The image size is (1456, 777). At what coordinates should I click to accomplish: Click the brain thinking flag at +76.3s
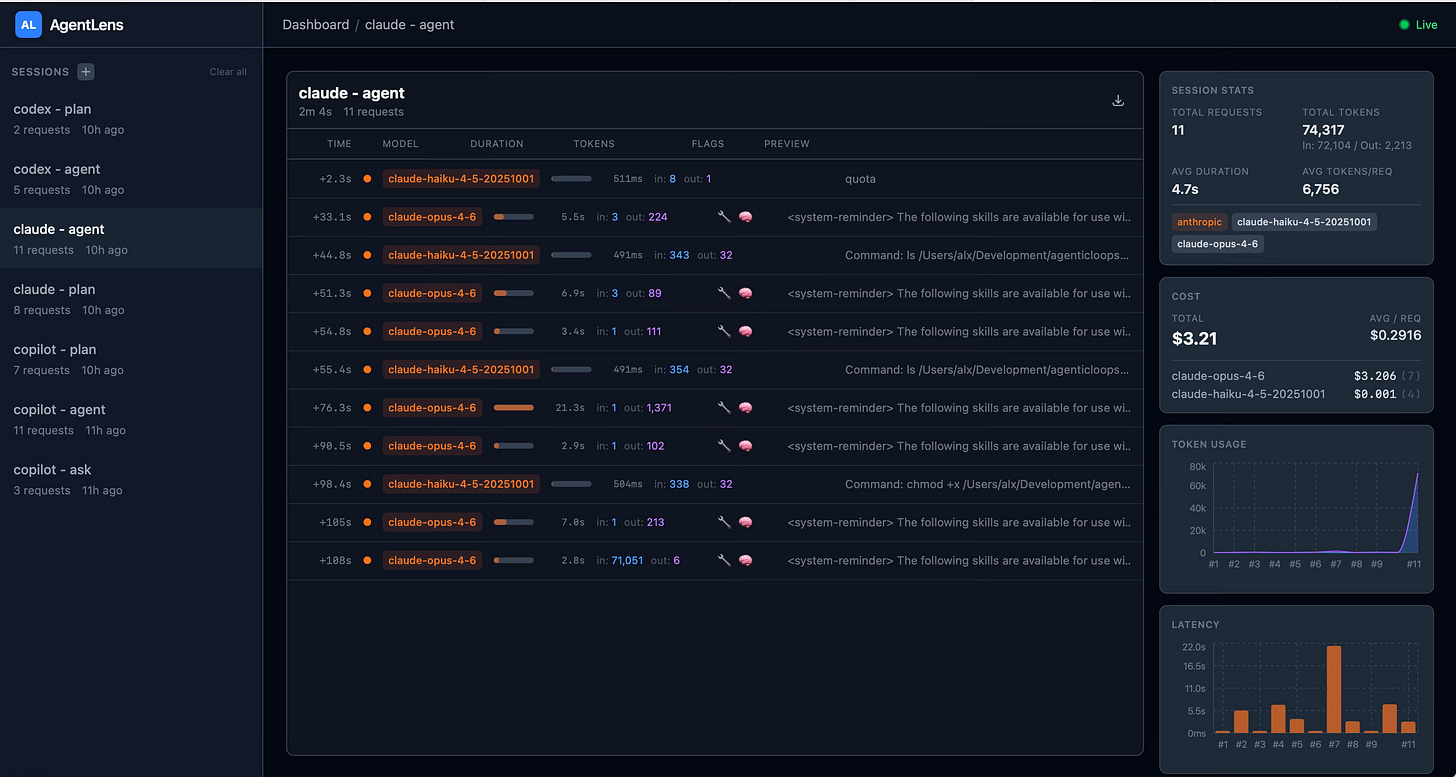[x=745, y=408]
